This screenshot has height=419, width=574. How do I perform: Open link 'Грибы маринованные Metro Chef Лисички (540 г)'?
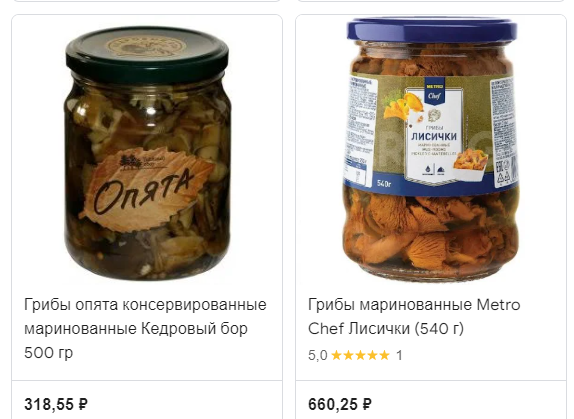414,317
